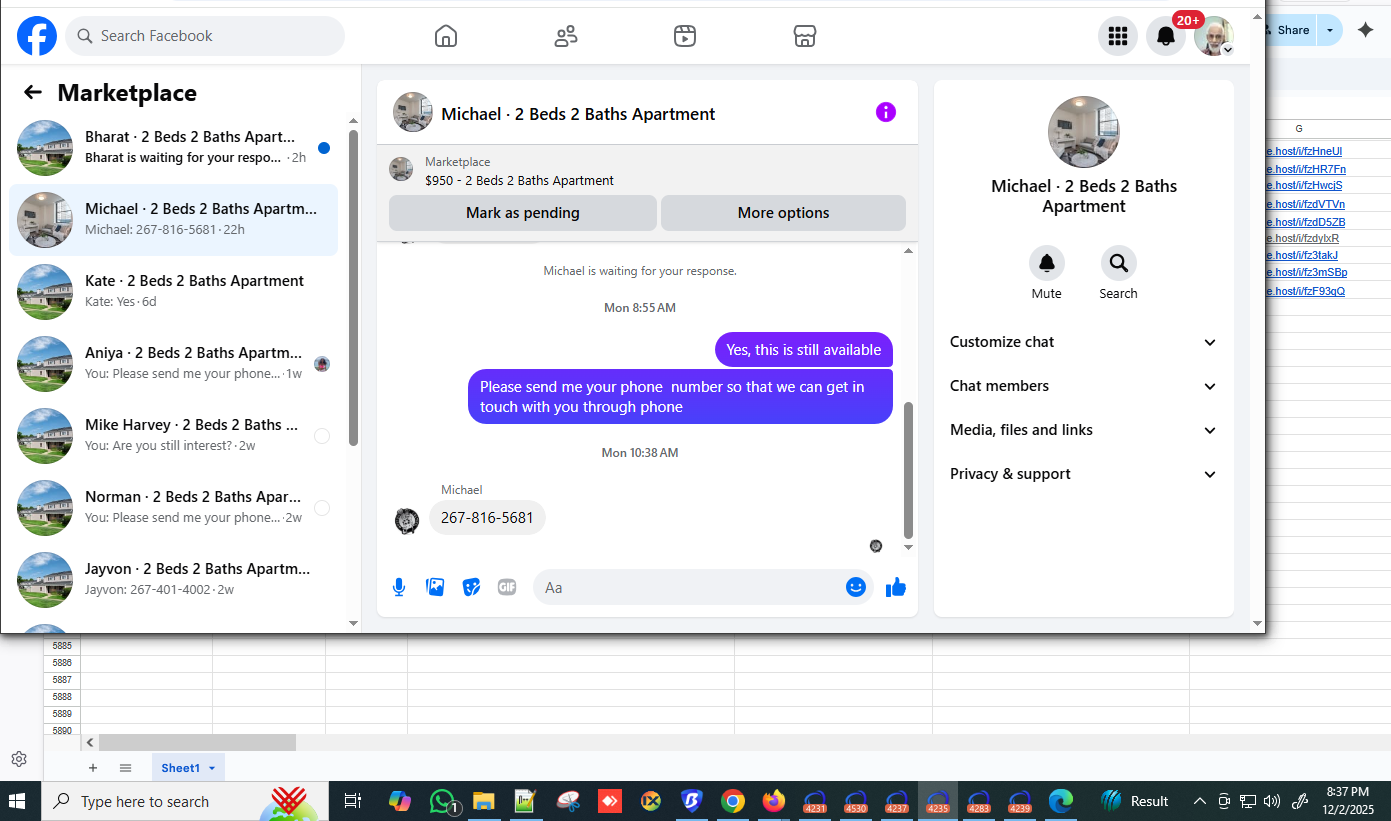The height and width of the screenshot is (821, 1391).
Task: Open the Sheet1 tab
Action: click(188, 768)
